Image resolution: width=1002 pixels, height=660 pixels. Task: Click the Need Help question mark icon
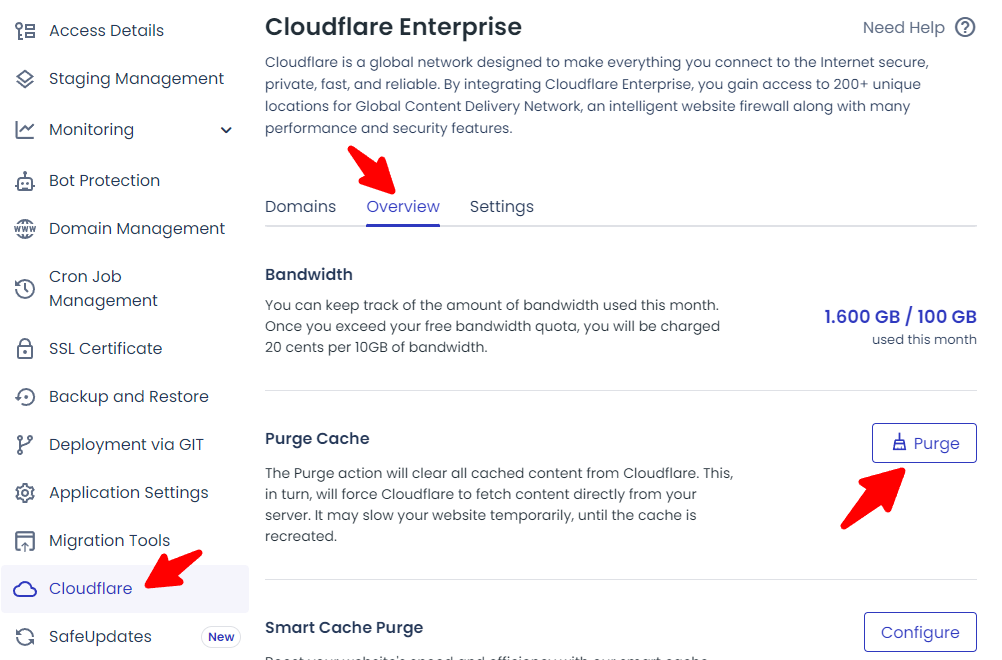(965, 28)
